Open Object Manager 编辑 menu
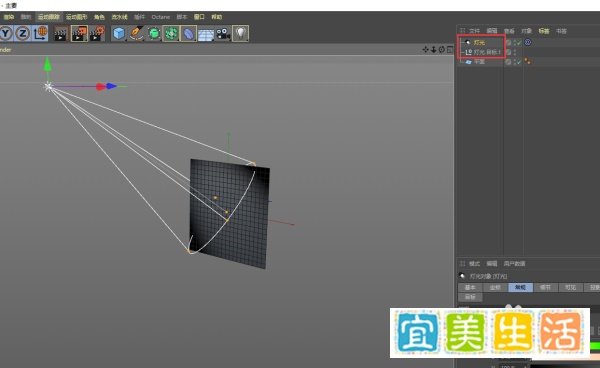600x368 pixels. coord(492,31)
